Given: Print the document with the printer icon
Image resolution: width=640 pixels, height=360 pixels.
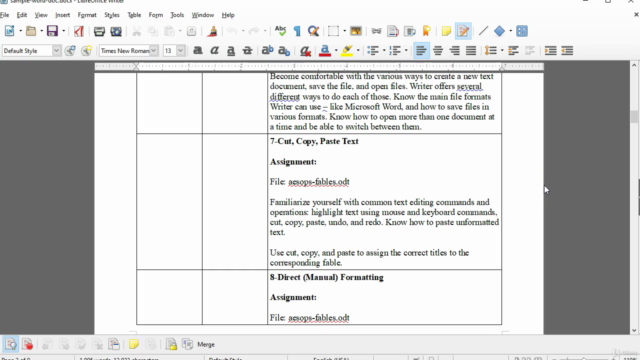Looking at the screenshot, I should 99,31.
